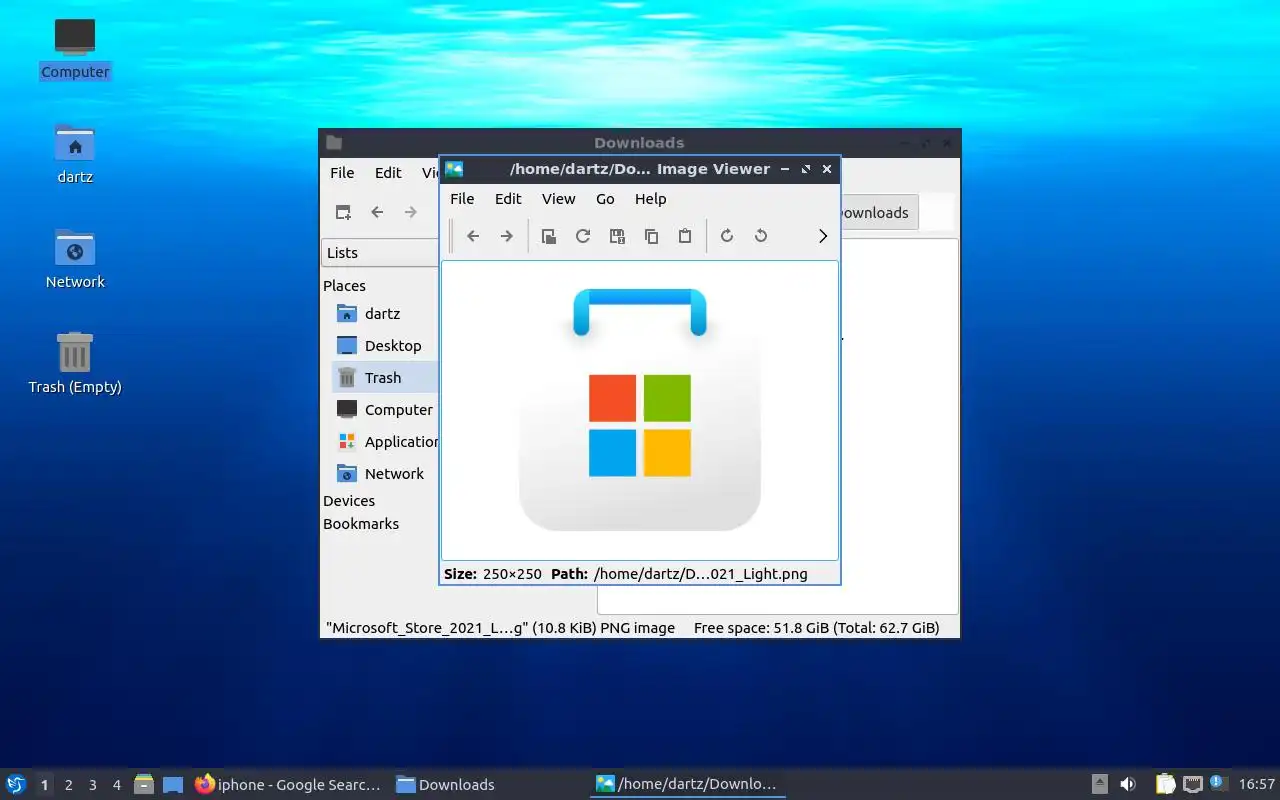The width and height of the screenshot is (1280, 800).
Task: Click the update notifier tray icon
Action: click(1217, 783)
